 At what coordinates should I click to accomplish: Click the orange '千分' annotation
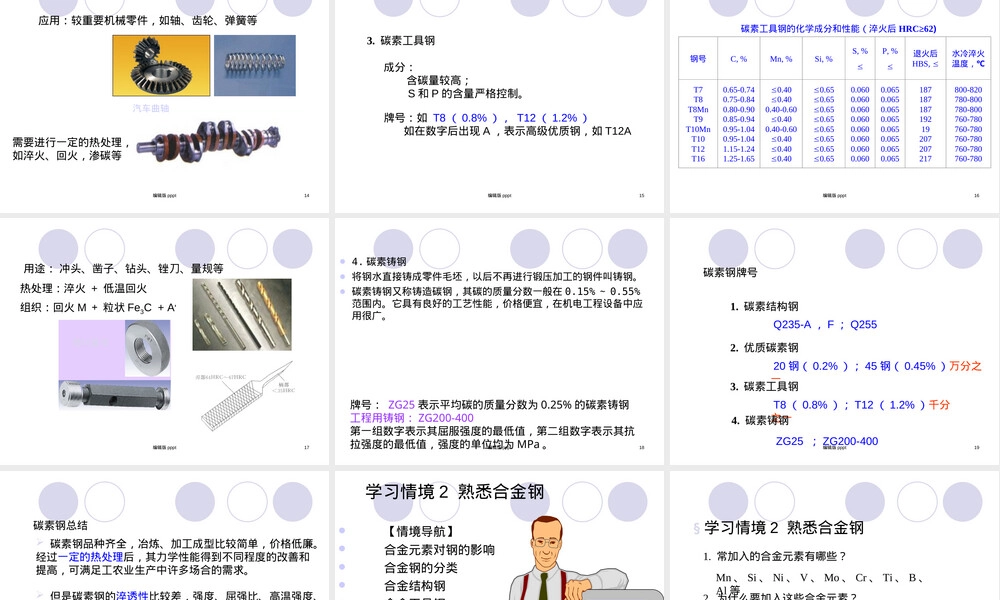coord(939,405)
